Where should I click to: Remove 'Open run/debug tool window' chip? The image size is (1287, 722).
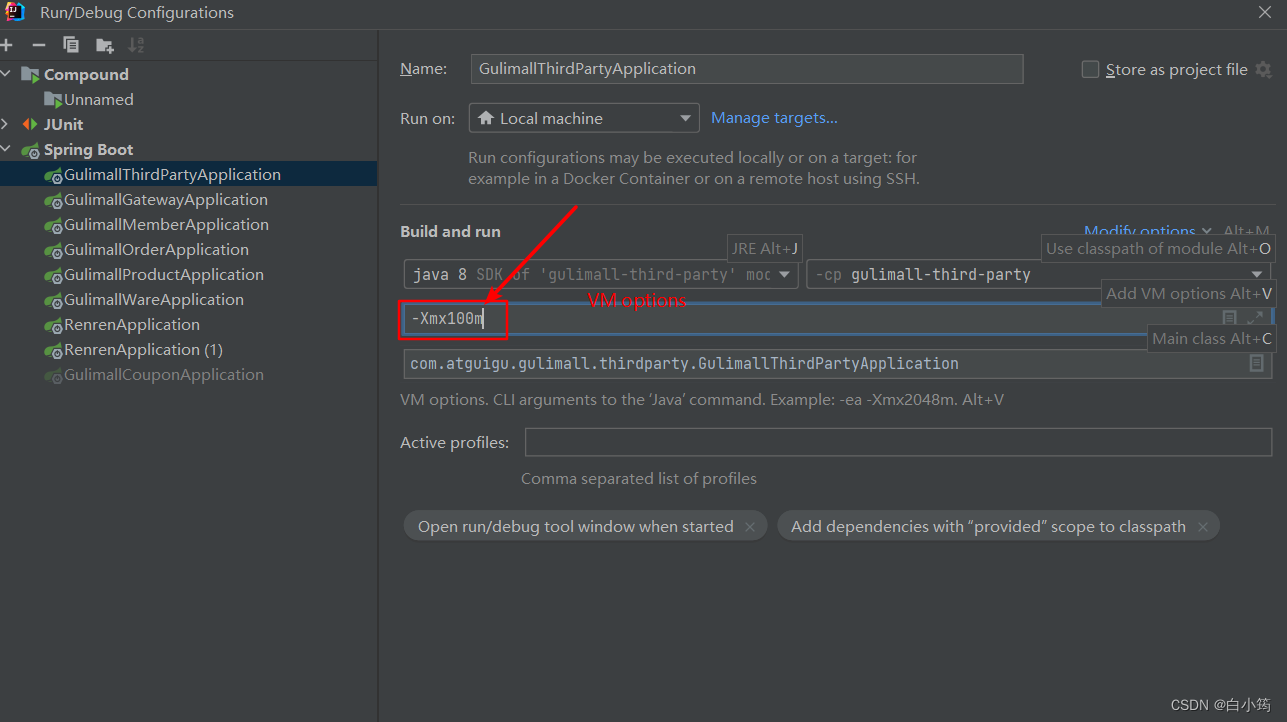pyautogui.click(x=750, y=527)
